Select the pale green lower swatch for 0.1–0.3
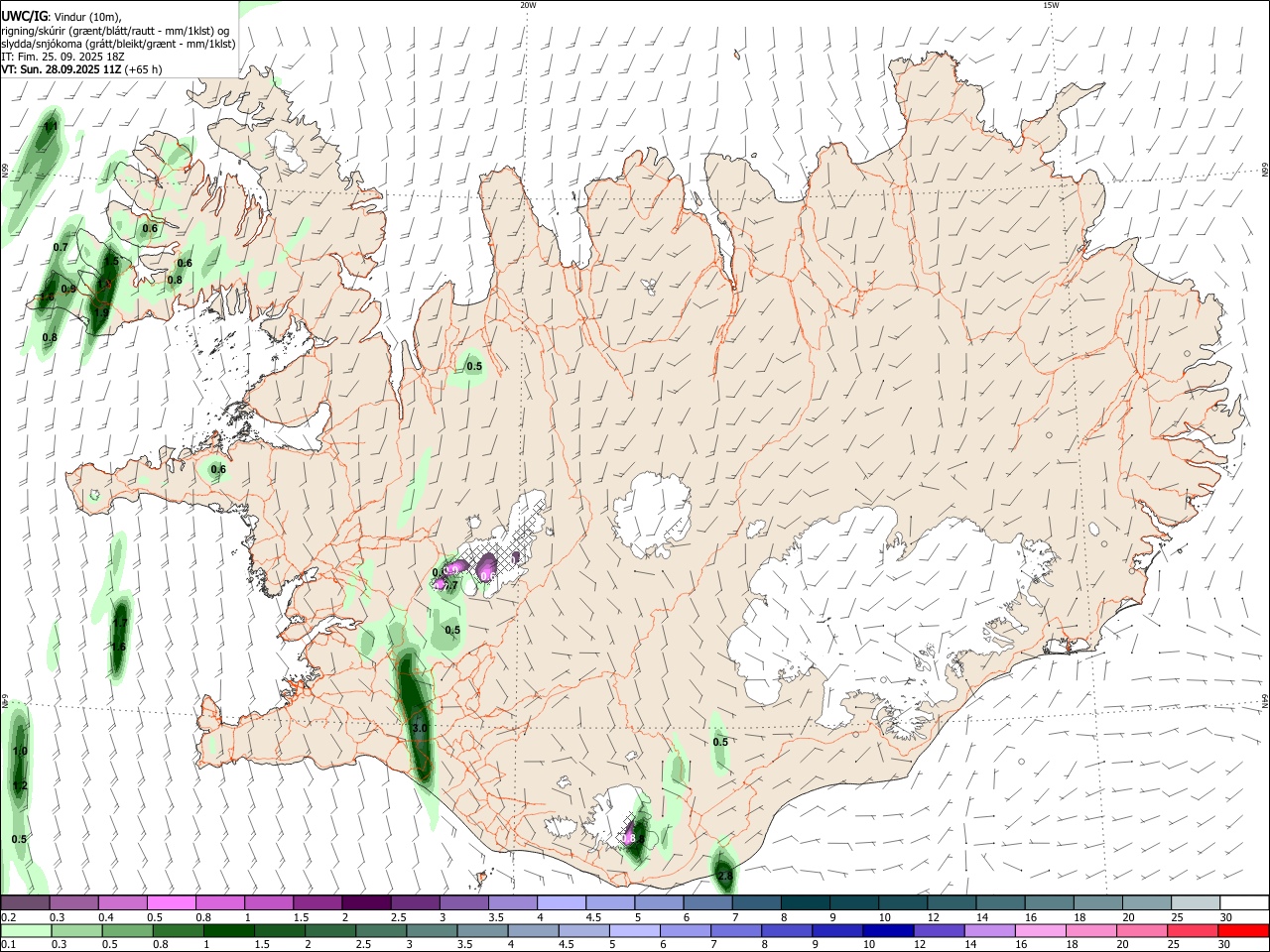Viewport: 1270px width, 952px height. point(26,930)
